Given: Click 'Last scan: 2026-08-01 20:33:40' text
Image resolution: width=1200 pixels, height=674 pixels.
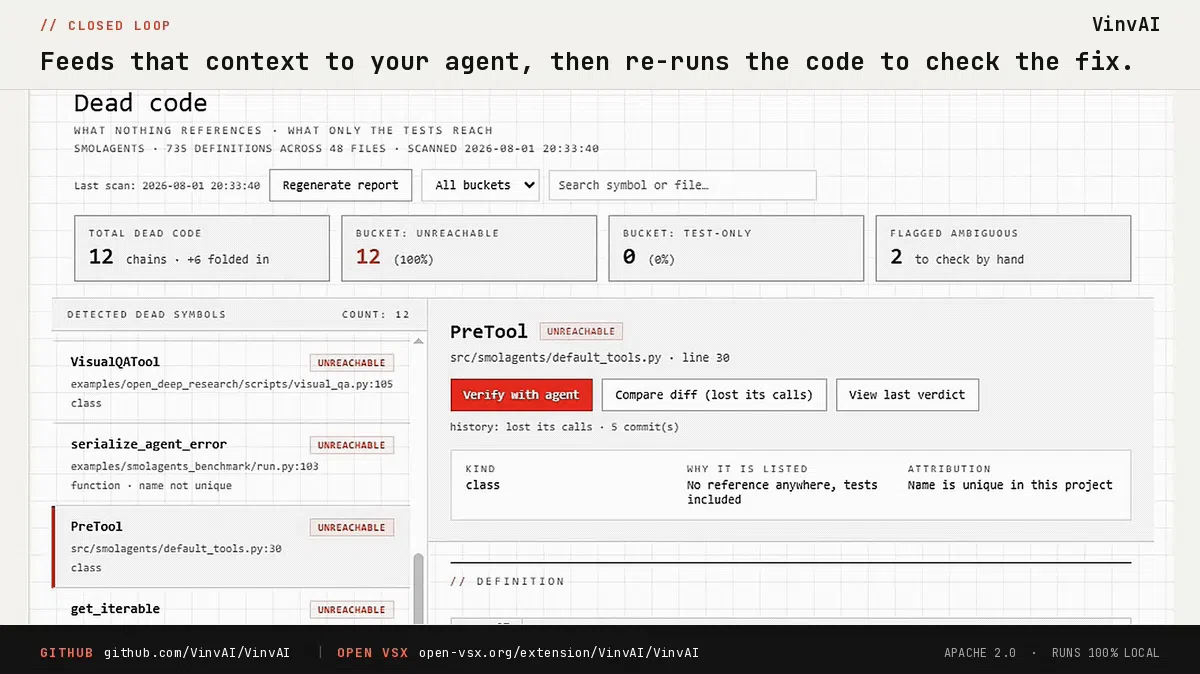Looking at the screenshot, I should coord(167,186).
